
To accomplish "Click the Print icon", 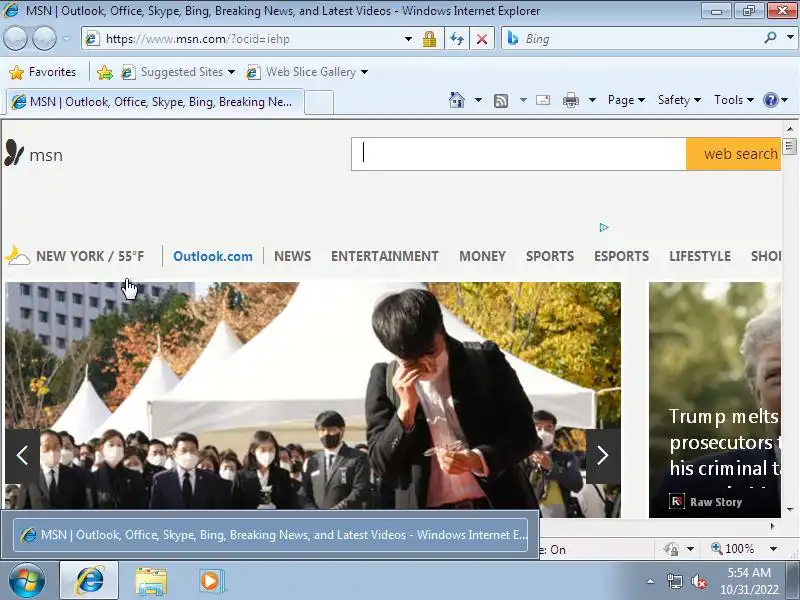I will click(571, 101).
